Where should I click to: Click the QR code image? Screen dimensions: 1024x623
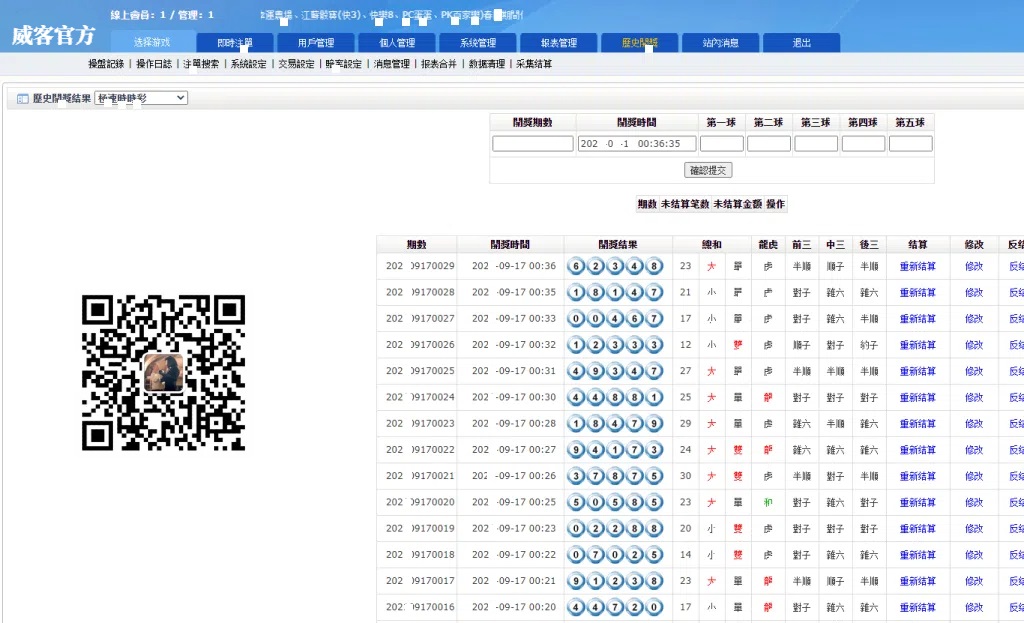tap(163, 372)
